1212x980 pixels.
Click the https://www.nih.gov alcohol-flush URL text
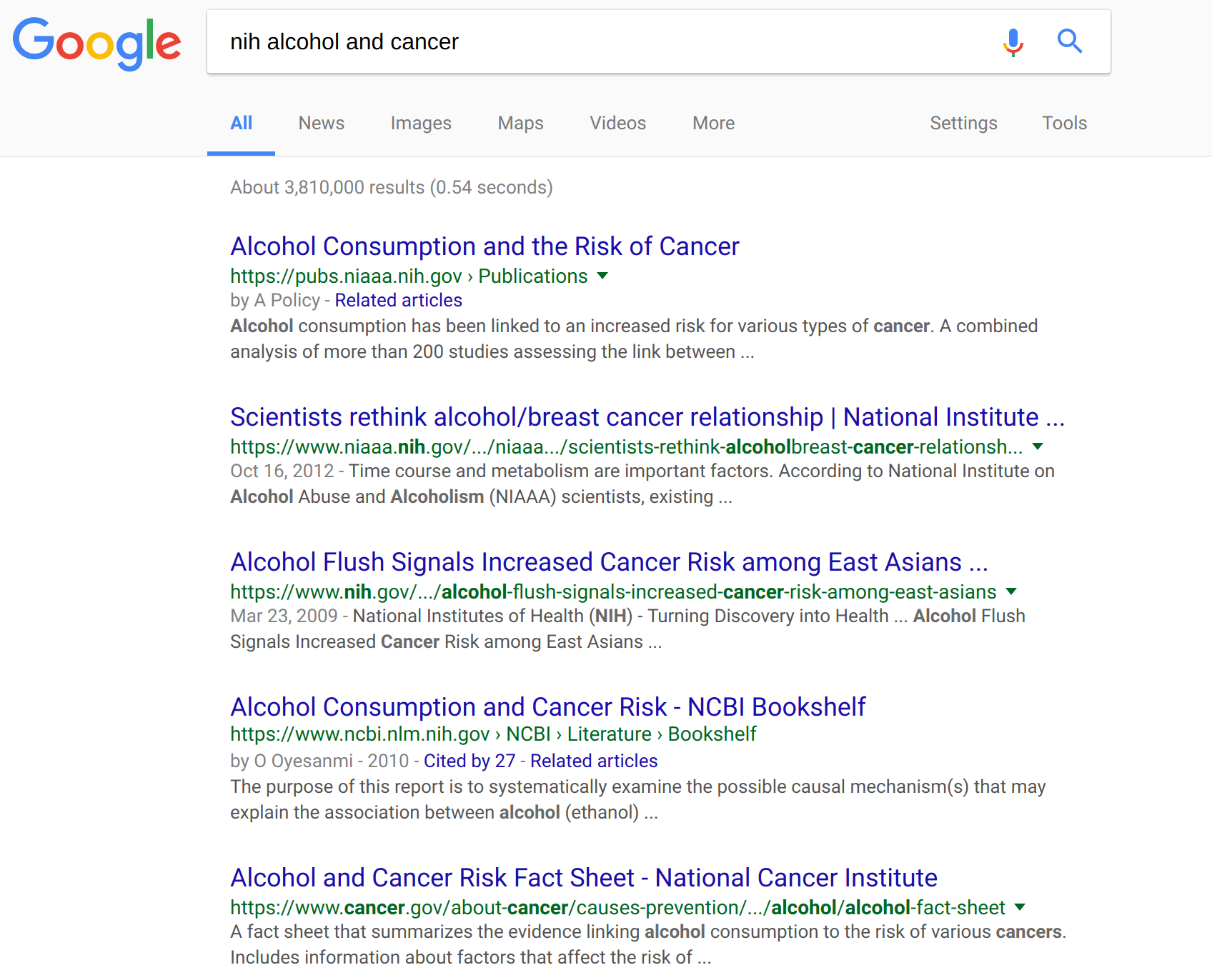(x=613, y=591)
